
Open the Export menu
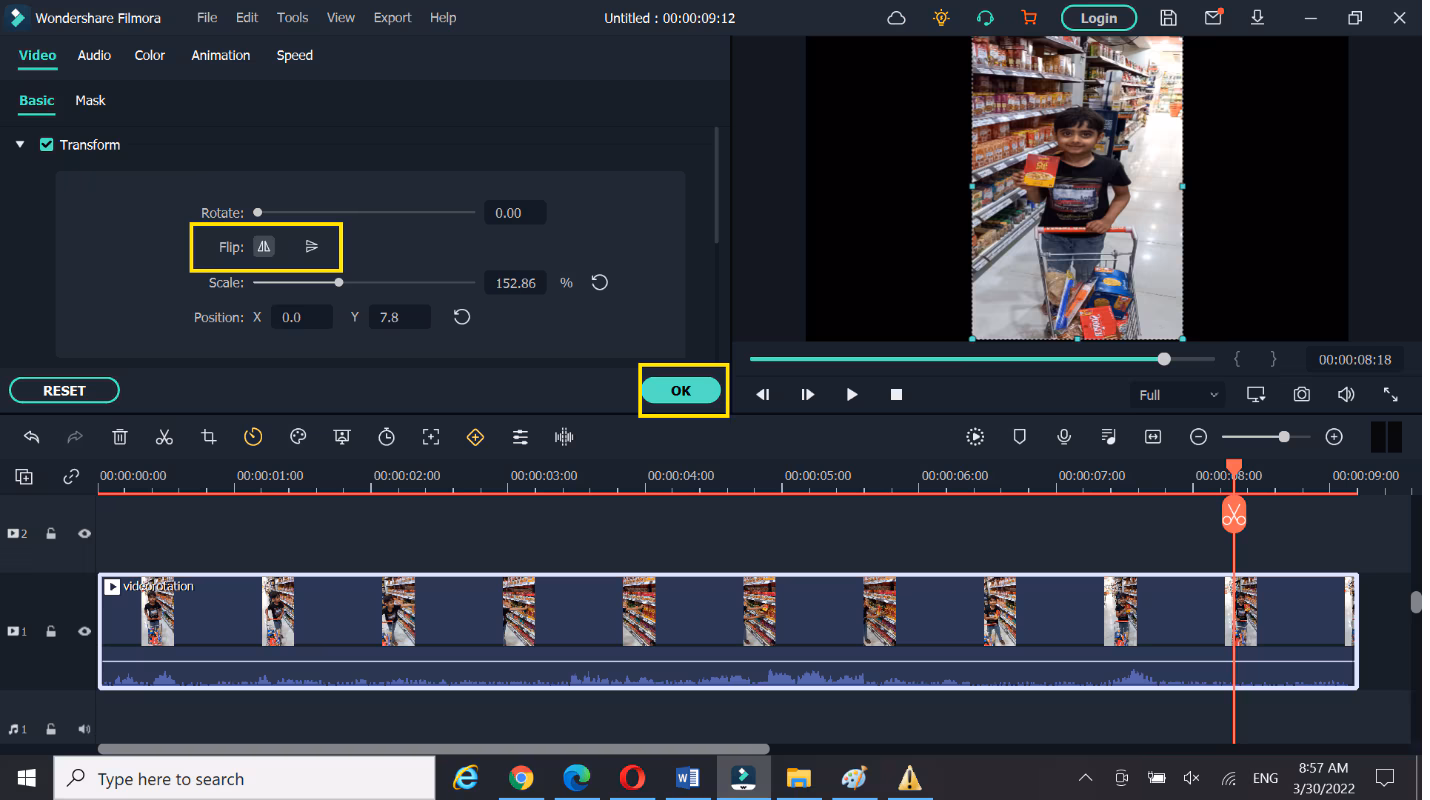(x=392, y=18)
